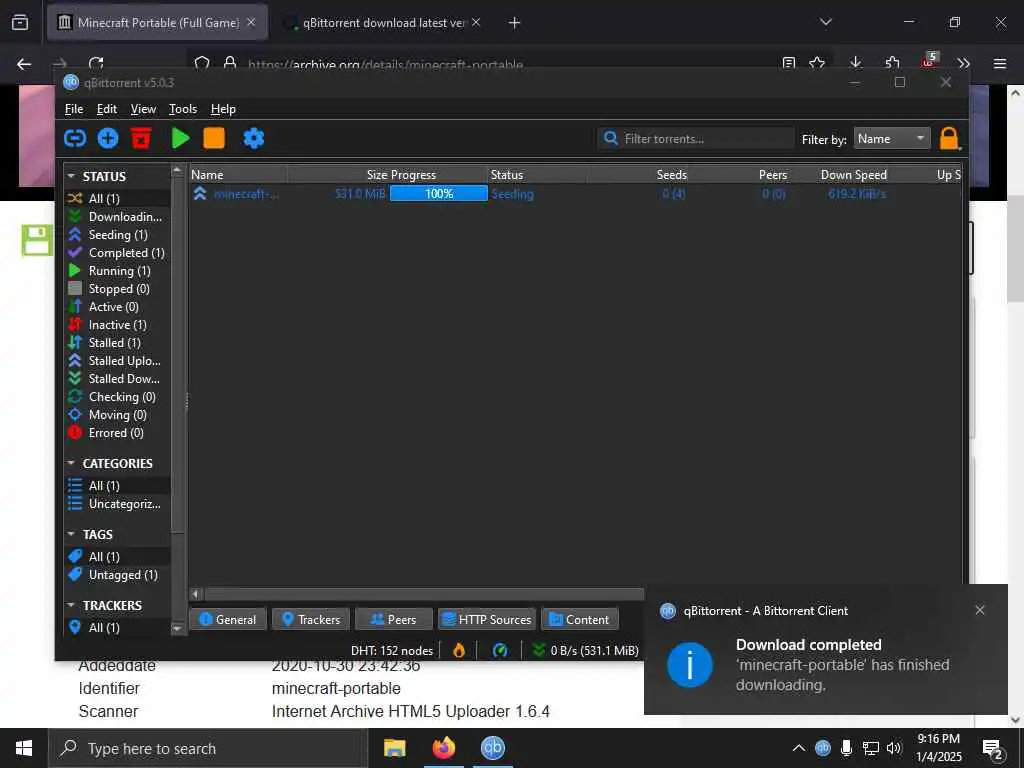1024x768 pixels.
Task: Open Firefox toolbar overflow chevron
Action: click(963, 63)
